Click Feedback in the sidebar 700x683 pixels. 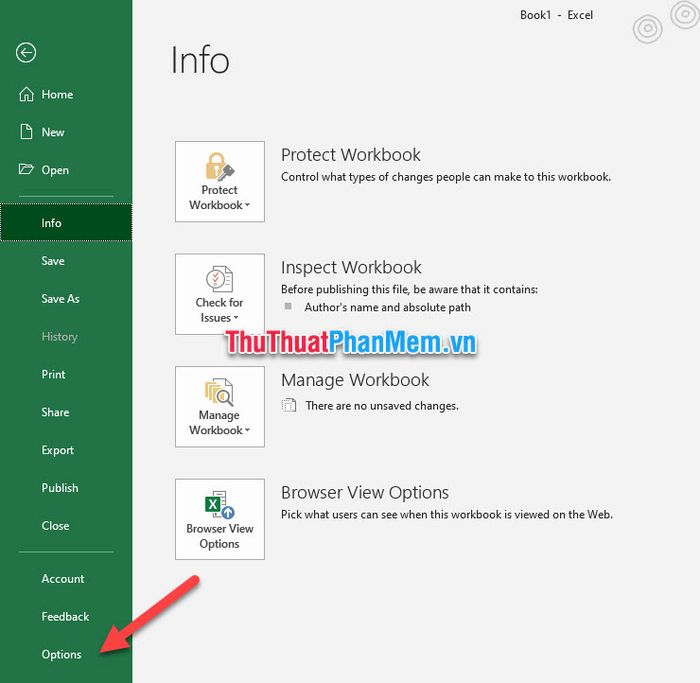click(66, 616)
